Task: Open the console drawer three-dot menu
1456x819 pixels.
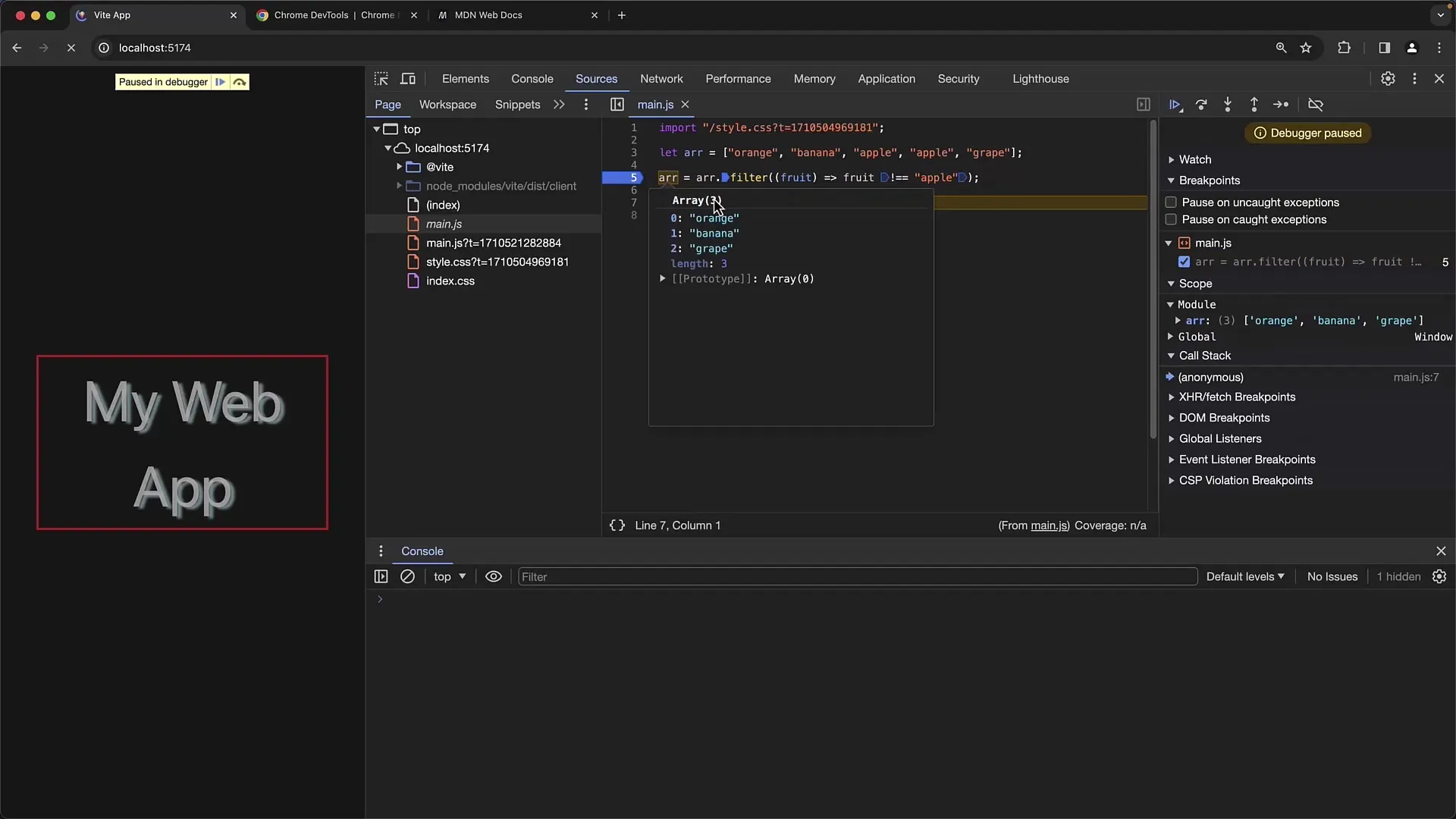Action: coord(381,551)
